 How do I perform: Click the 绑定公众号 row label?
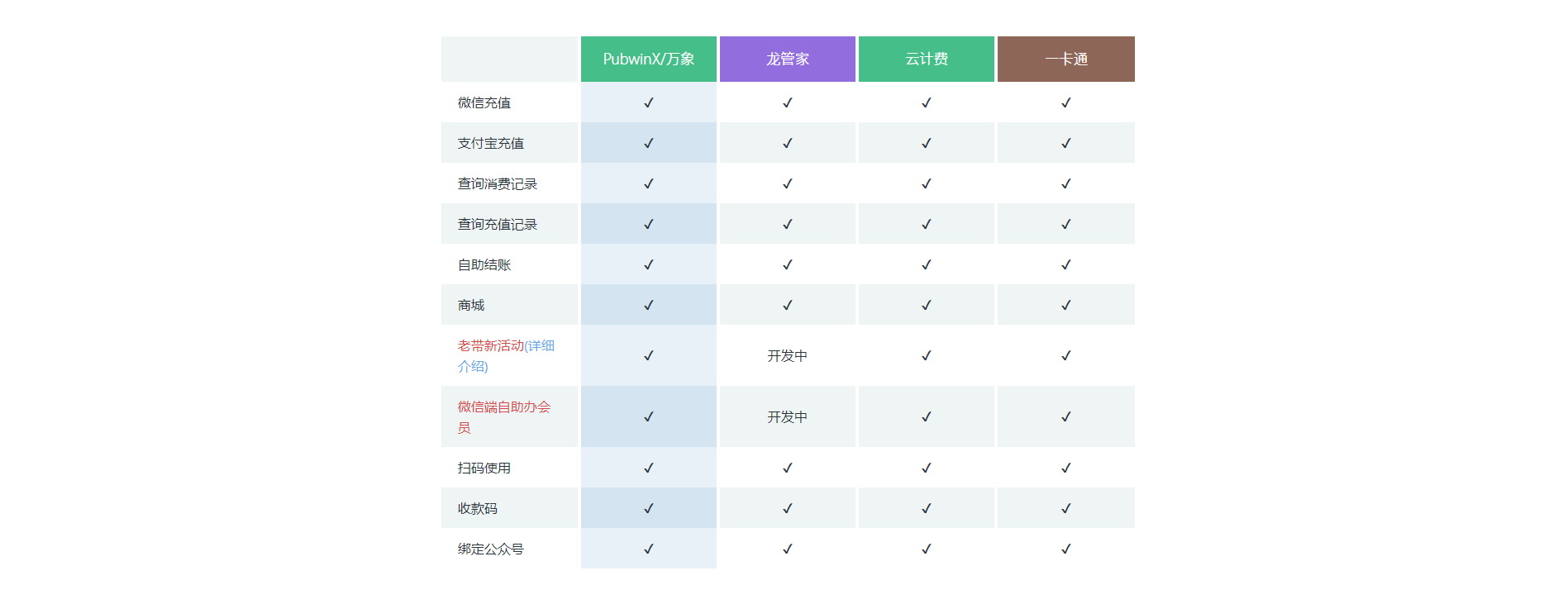[491, 549]
